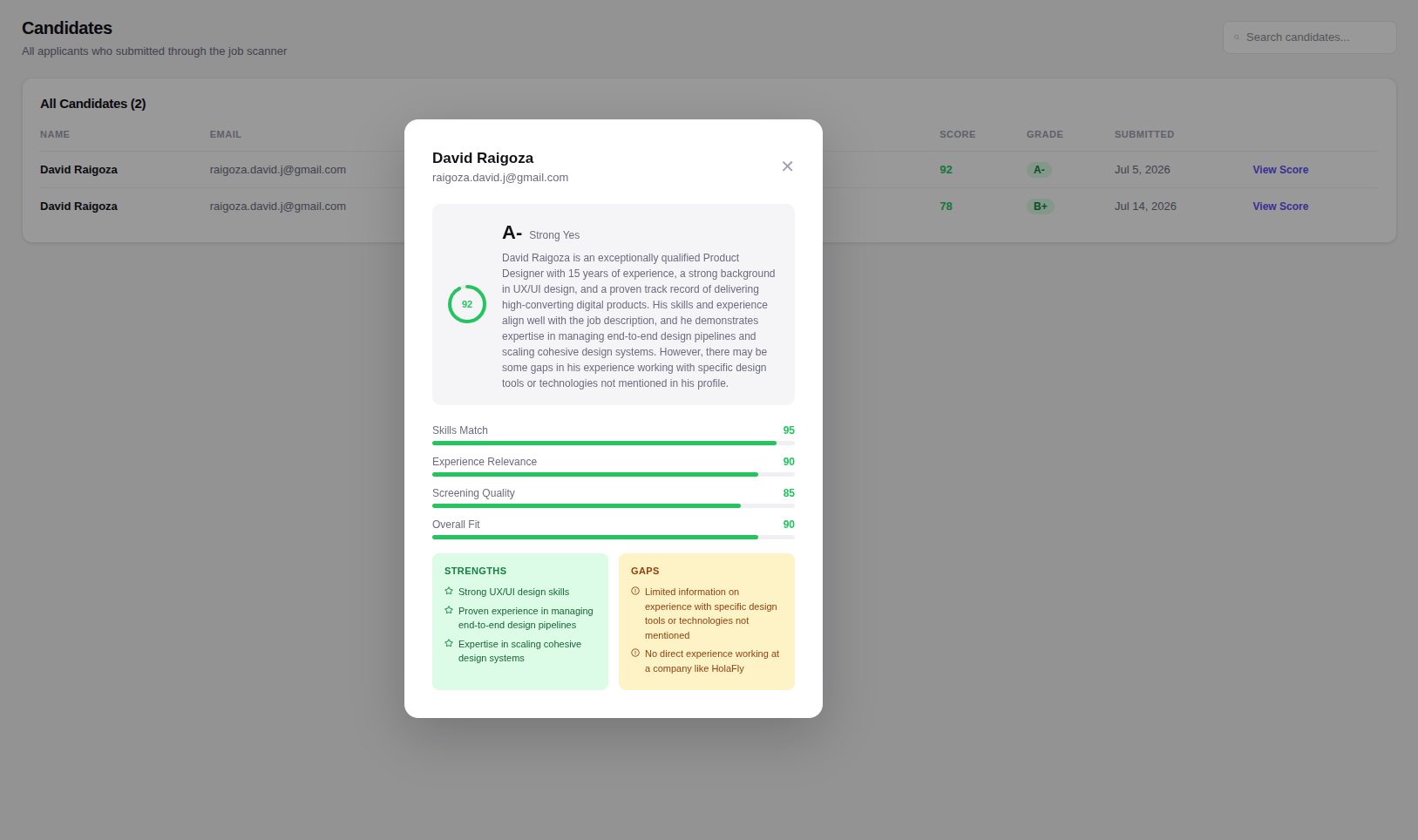Image resolution: width=1418 pixels, height=840 pixels.
Task: Click the Overall Fit progress bar
Action: coord(614,537)
